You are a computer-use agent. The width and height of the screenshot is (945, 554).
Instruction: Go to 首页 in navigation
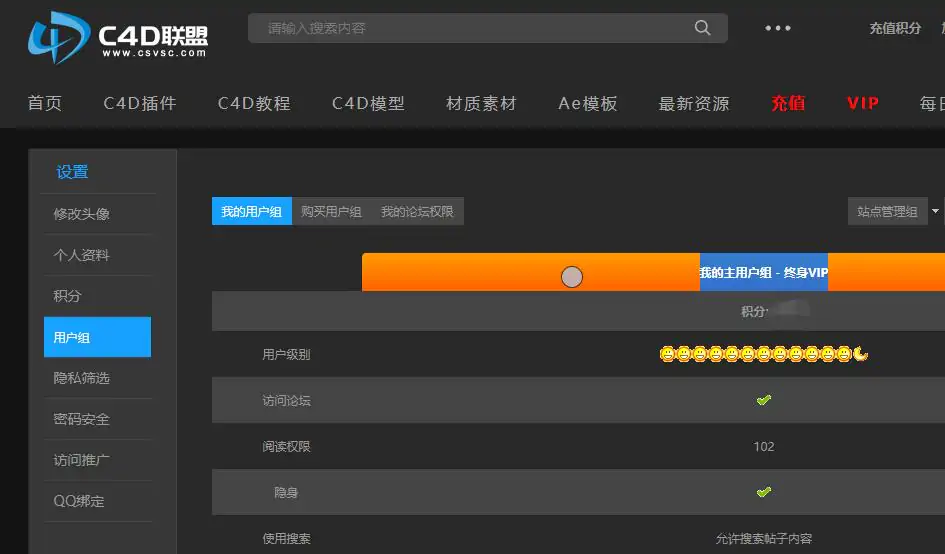coord(45,103)
